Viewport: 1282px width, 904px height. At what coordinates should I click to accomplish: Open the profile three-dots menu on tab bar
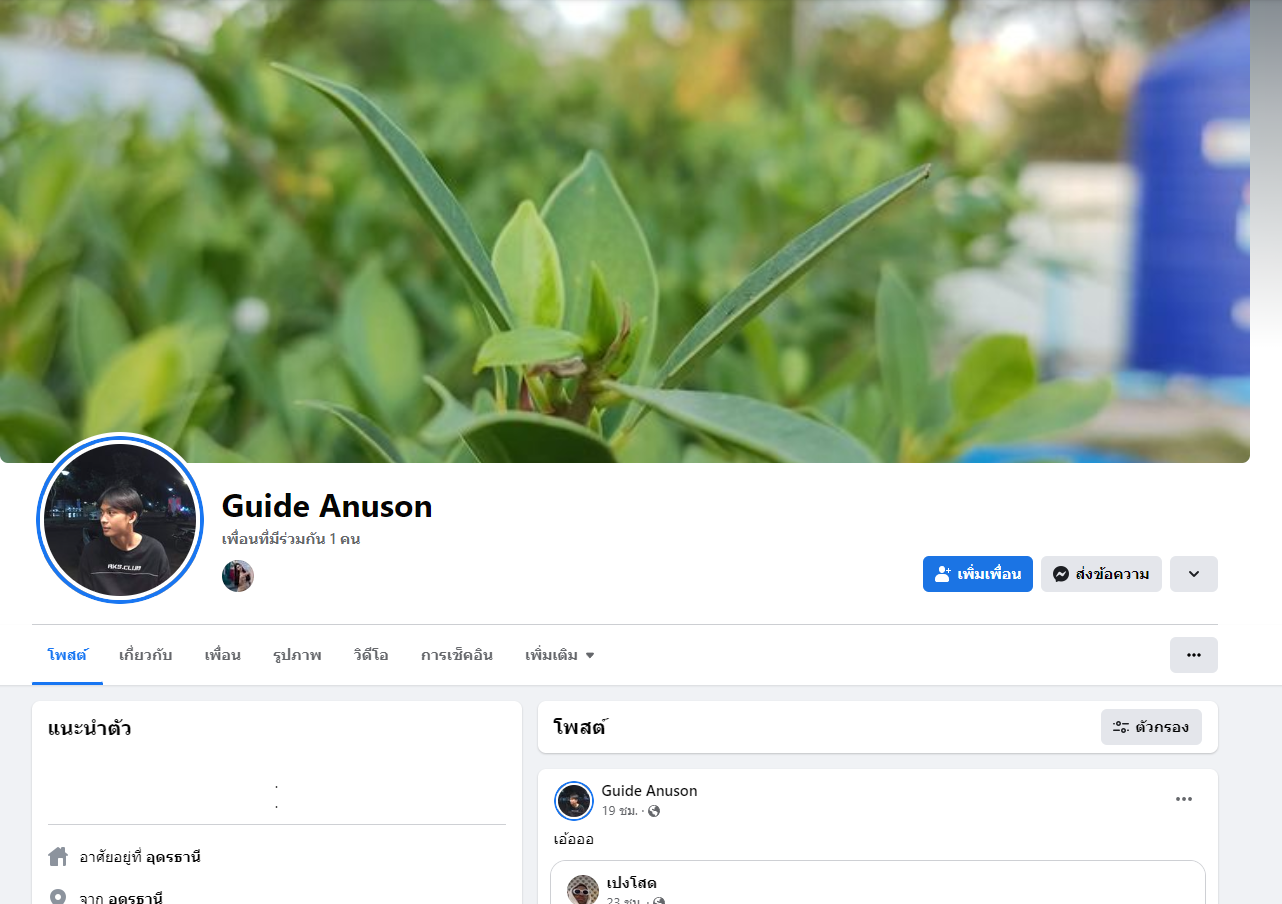(1194, 655)
